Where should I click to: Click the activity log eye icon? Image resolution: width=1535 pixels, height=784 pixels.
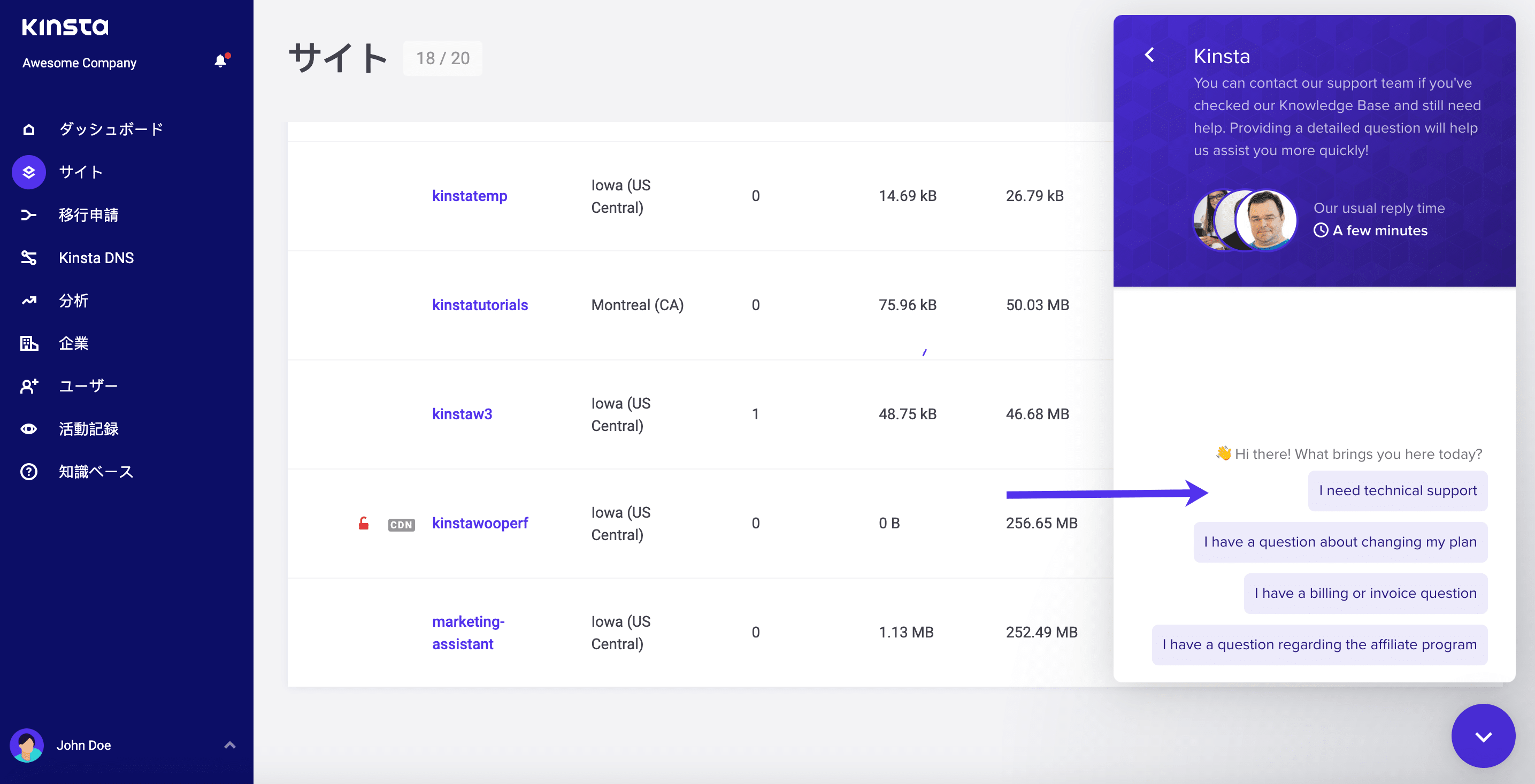(x=28, y=429)
